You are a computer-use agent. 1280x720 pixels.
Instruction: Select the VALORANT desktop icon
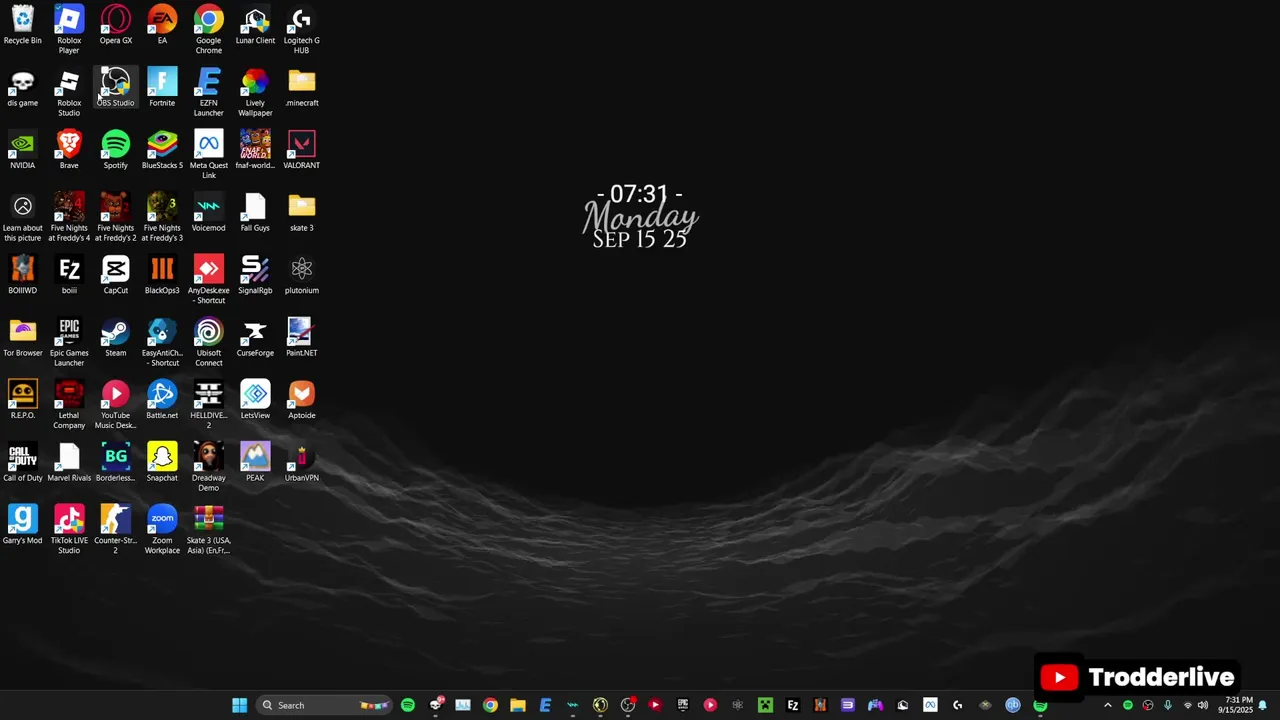301,151
